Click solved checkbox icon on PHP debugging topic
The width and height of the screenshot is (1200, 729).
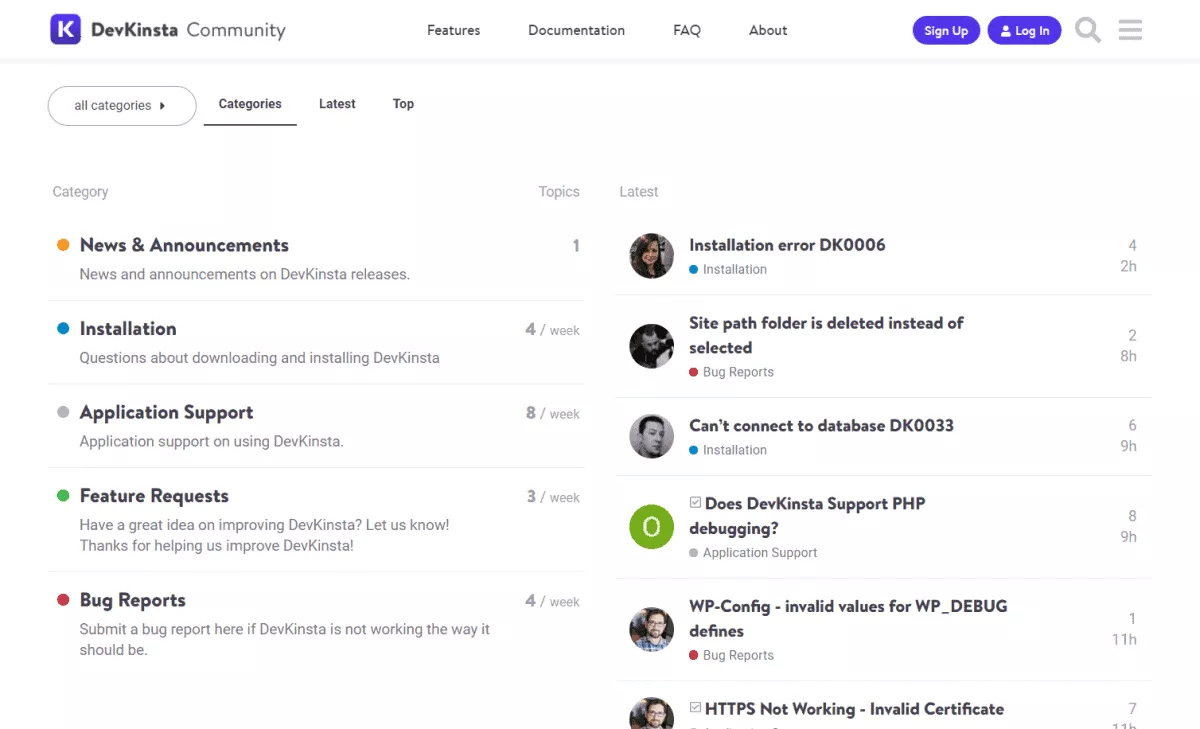(696, 503)
